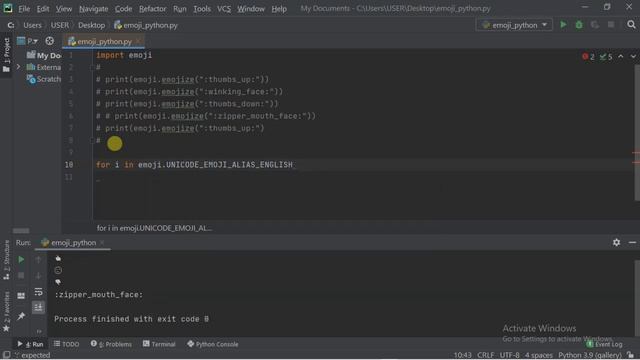Image resolution: width=640 pixels, height=360 pixels.
Task: Toggle scroll to end in Run console
Action: pos(38,307)
